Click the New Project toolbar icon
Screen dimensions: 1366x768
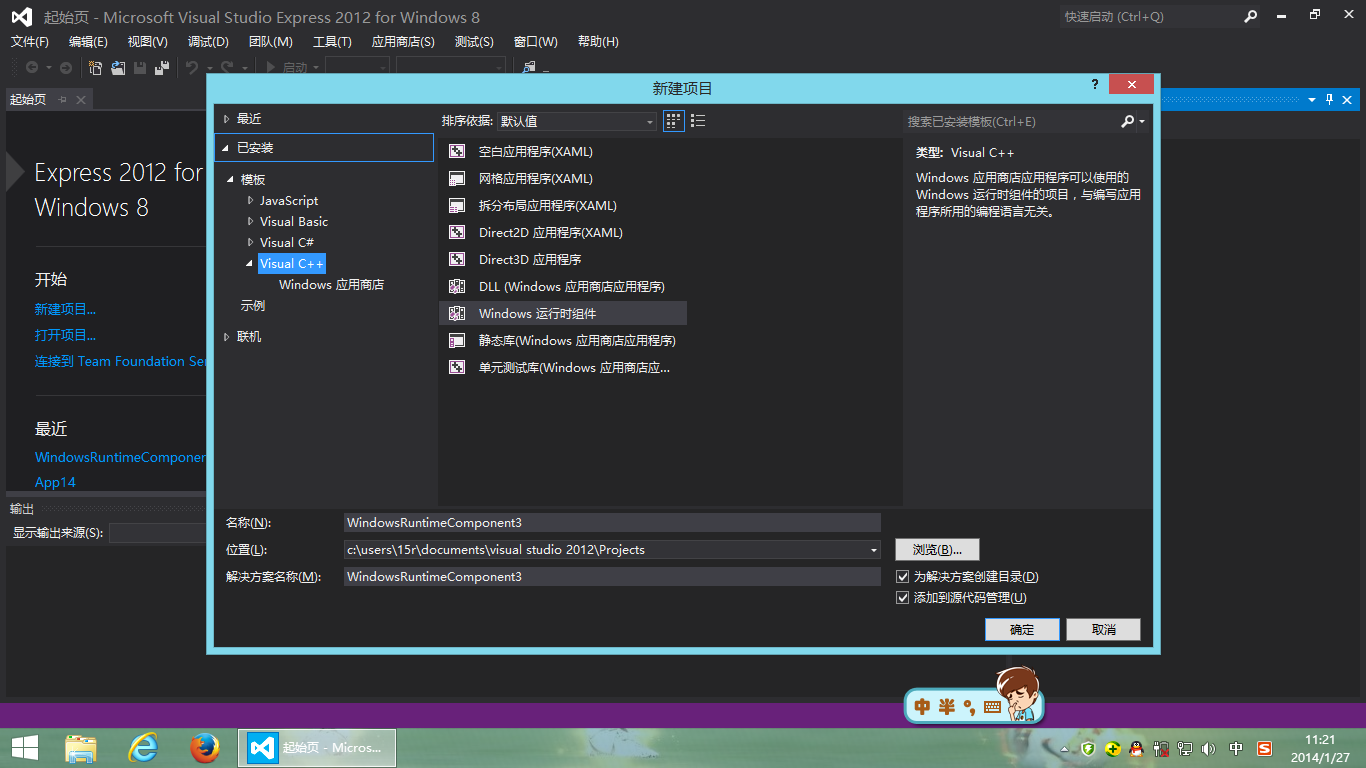[96, 67]
